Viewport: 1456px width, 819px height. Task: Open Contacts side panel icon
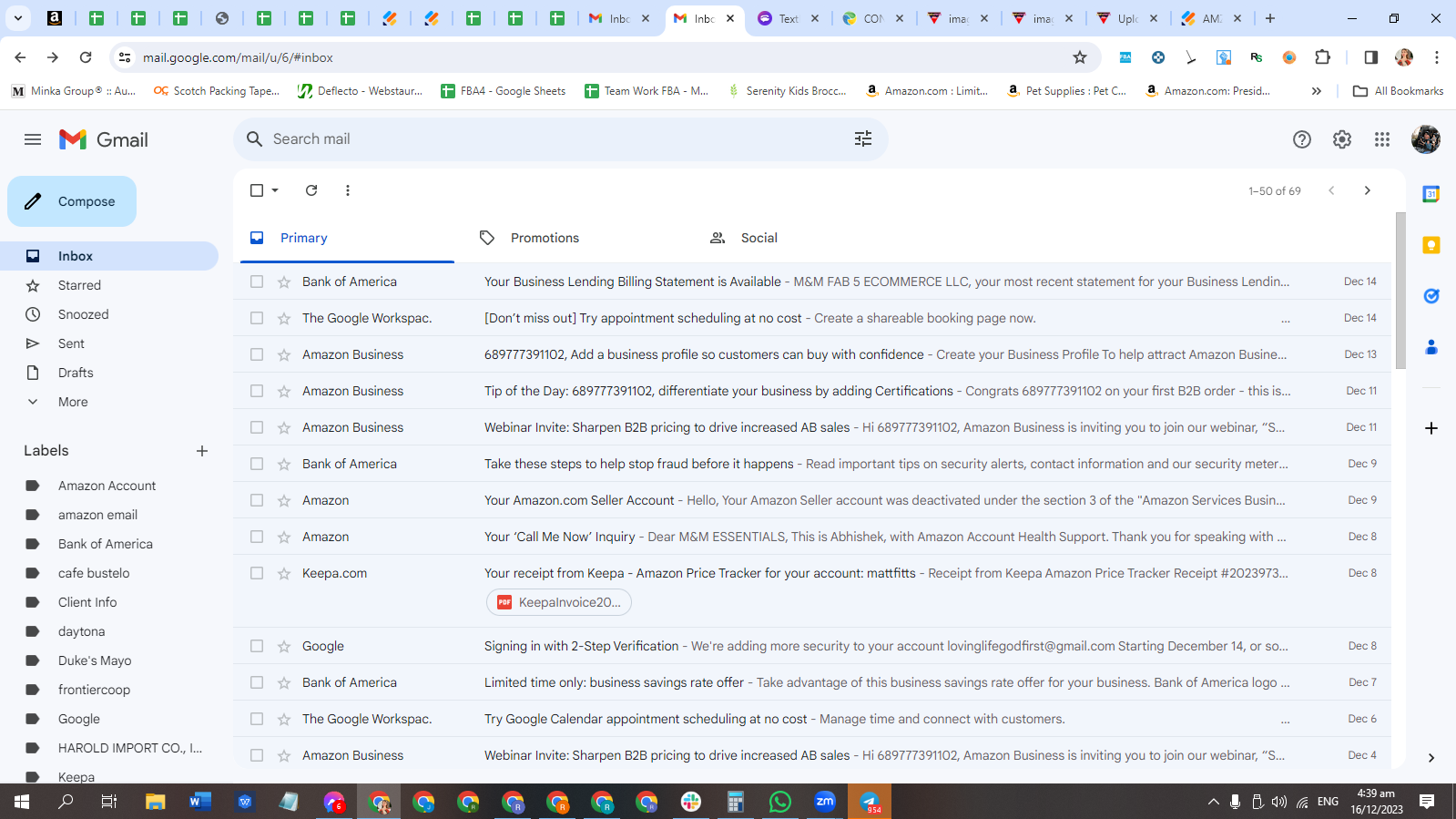[1431, 347]
